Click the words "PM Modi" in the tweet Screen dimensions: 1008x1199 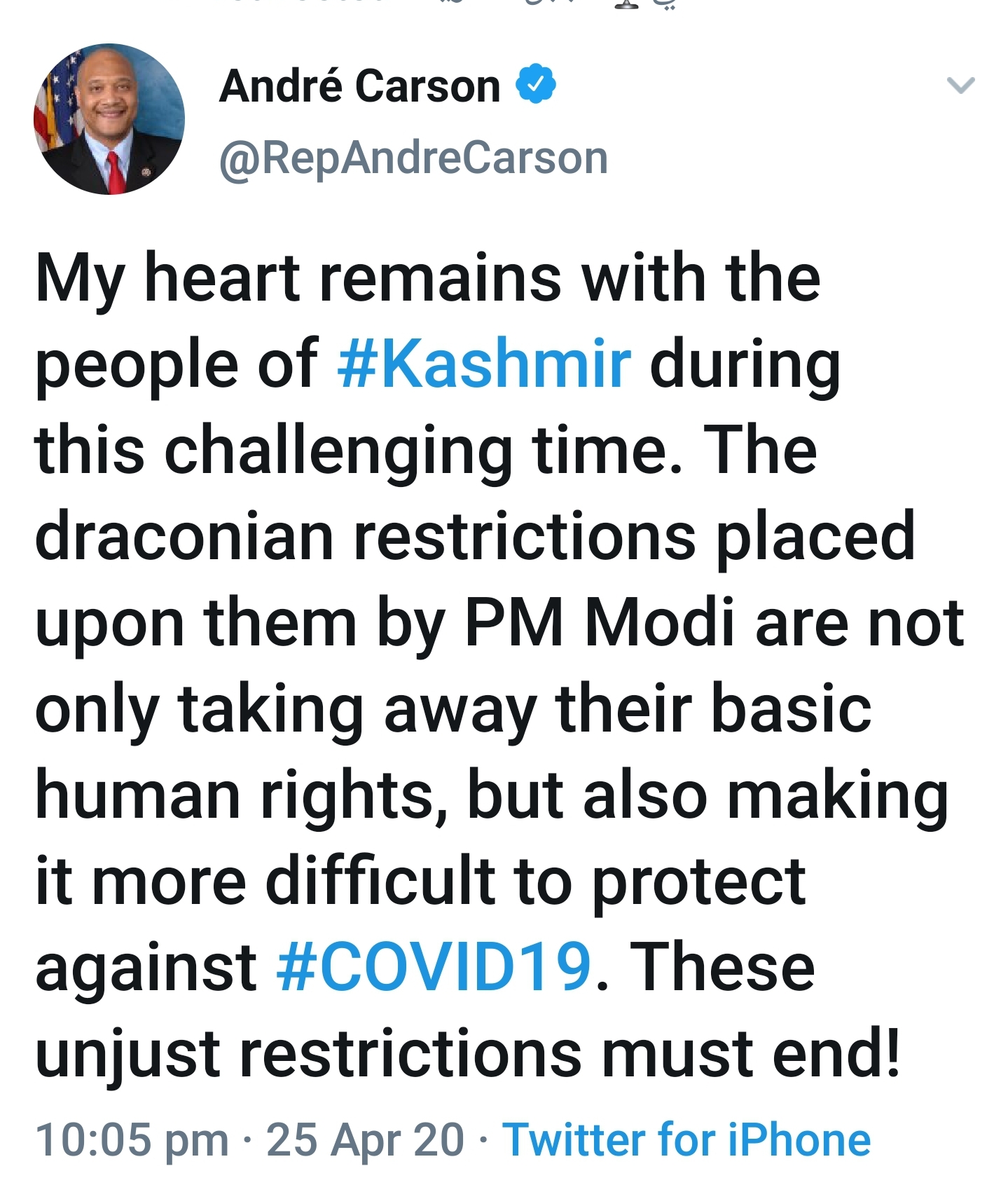(x=600, y=622)
